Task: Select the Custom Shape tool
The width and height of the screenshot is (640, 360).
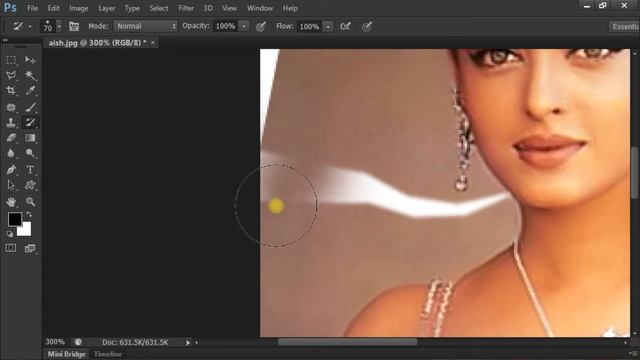Action: [30, 185]
